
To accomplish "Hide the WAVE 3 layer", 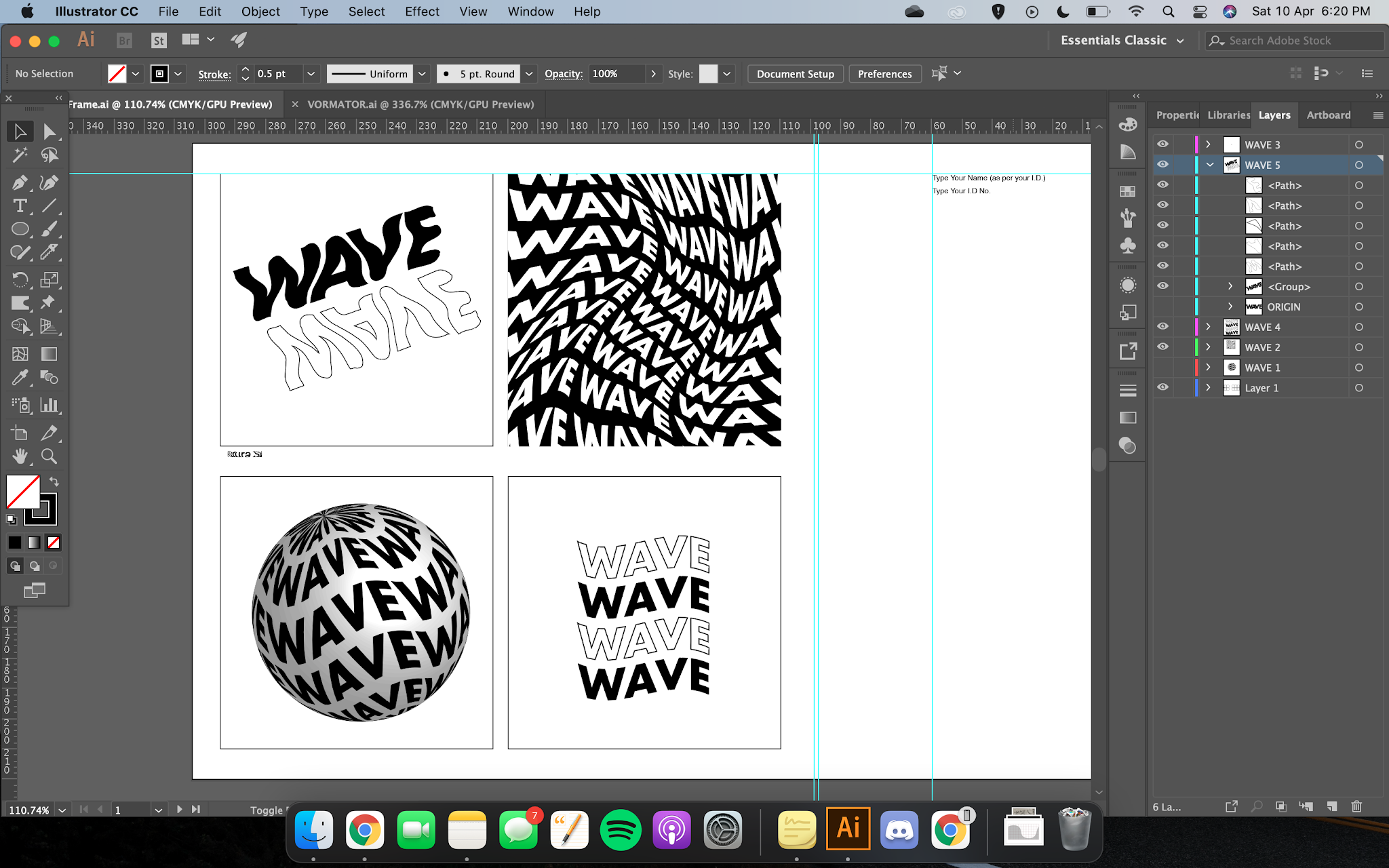I will pos(1162,144).
